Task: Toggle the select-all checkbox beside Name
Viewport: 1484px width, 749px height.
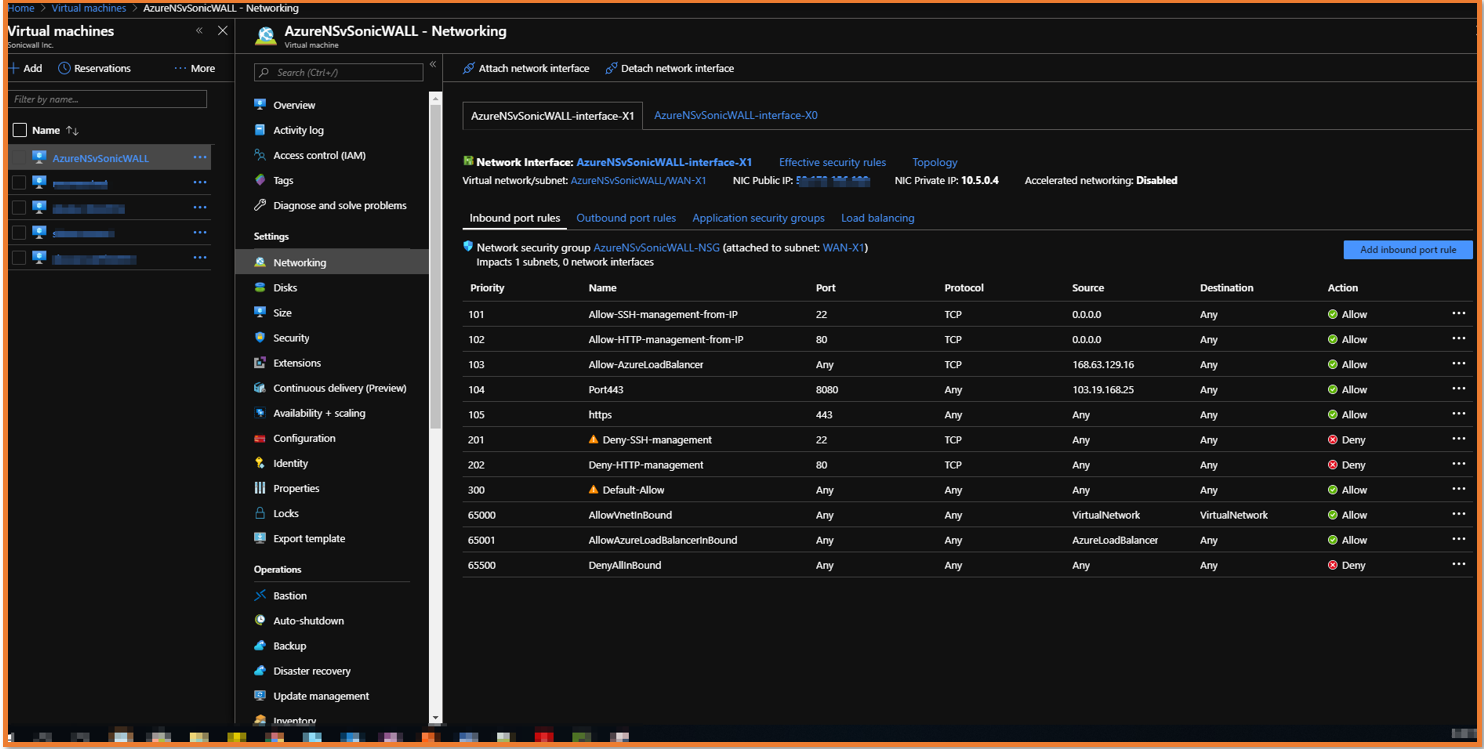Action: (19, 130)
